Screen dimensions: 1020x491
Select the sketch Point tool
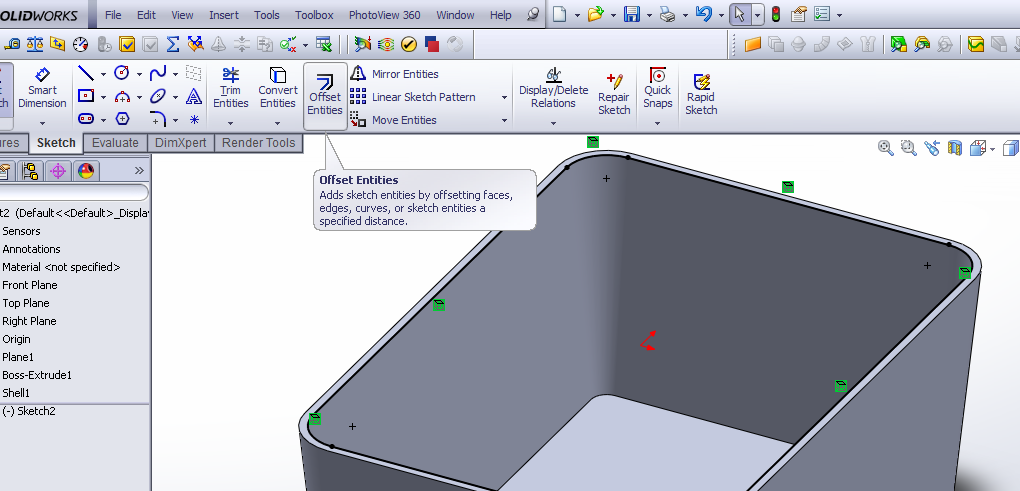coord(194,120)
